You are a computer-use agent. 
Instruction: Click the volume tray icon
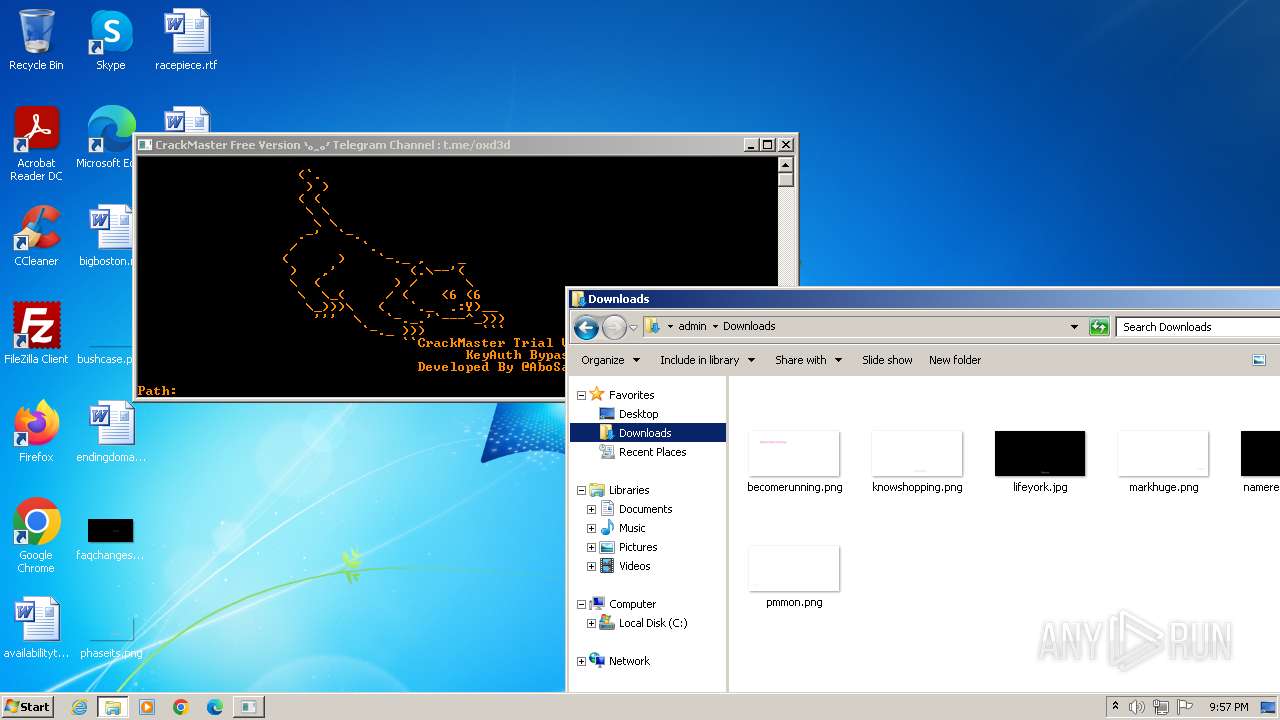pos(1137,707)
